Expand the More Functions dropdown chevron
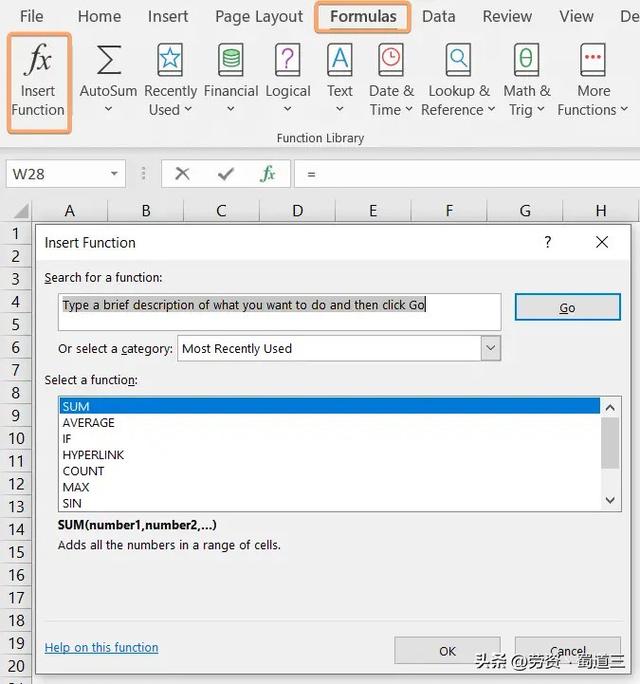 click(x=624, y=109)
